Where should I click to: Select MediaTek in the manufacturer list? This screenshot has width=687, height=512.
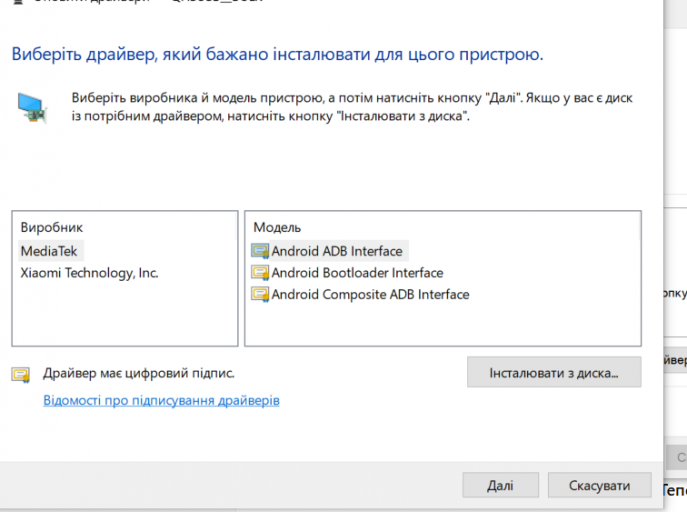click(49, 251)
